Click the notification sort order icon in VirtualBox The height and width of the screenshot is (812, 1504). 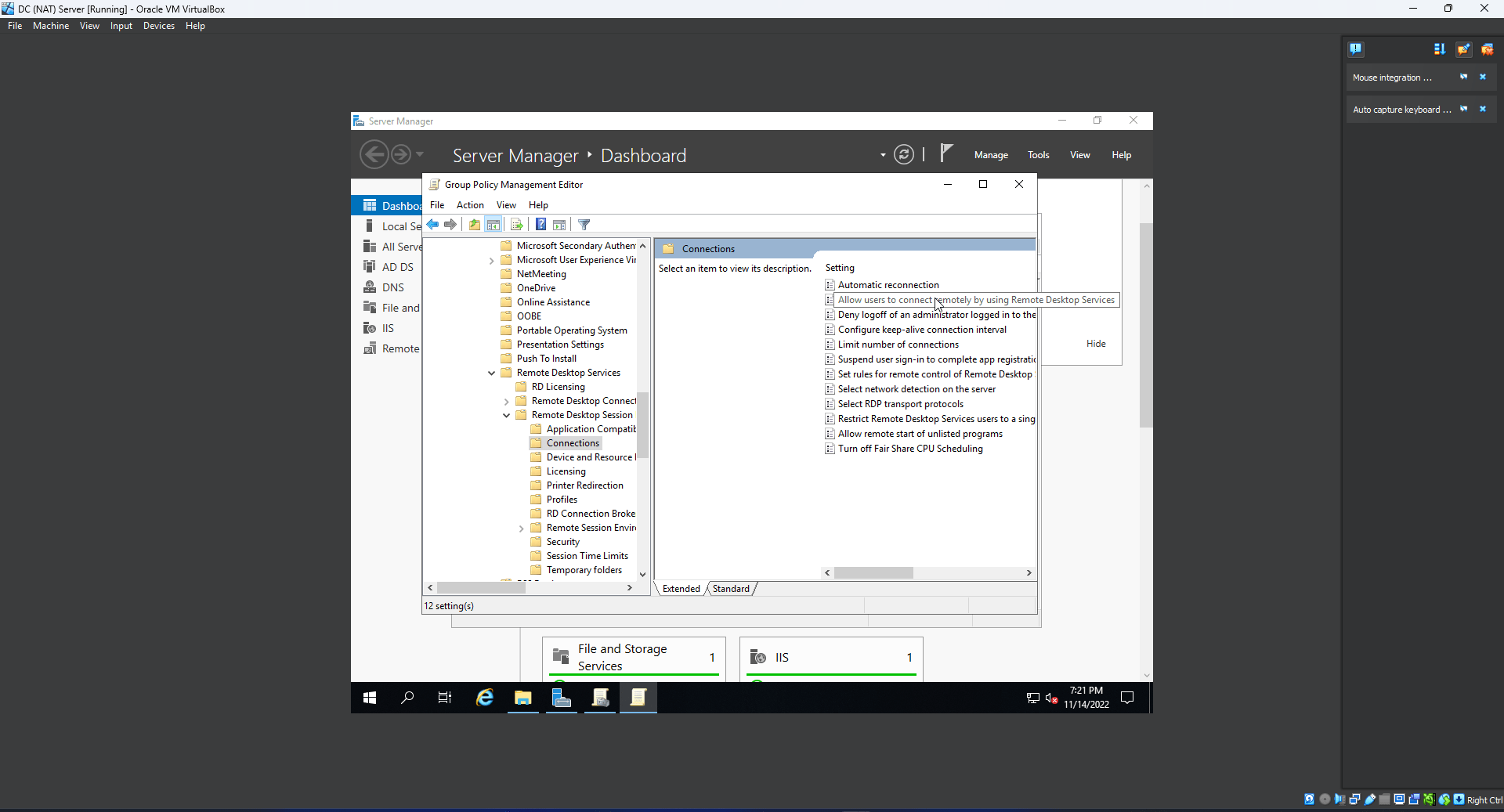click(1440, 49)
